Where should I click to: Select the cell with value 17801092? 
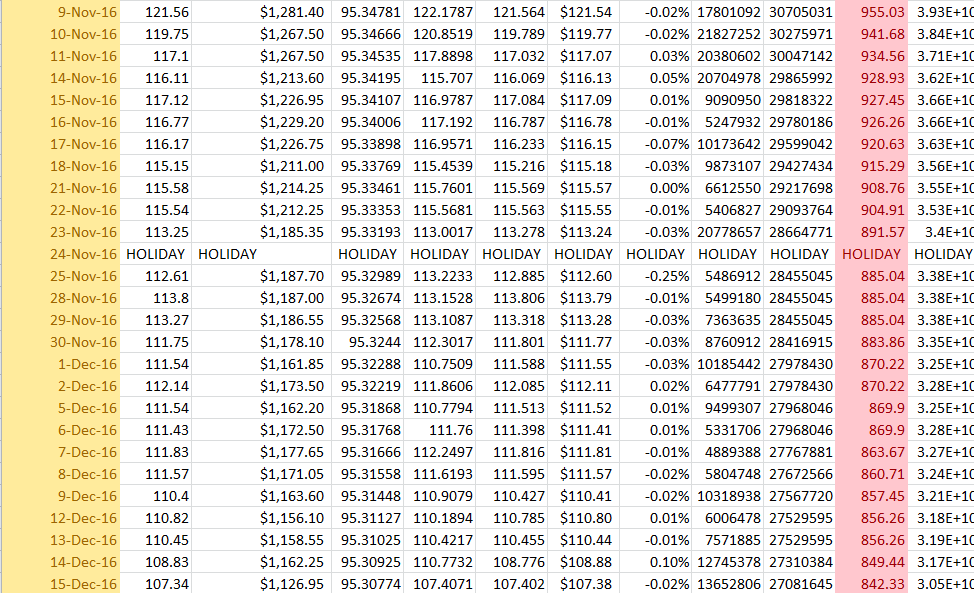(x=727, y=12)
